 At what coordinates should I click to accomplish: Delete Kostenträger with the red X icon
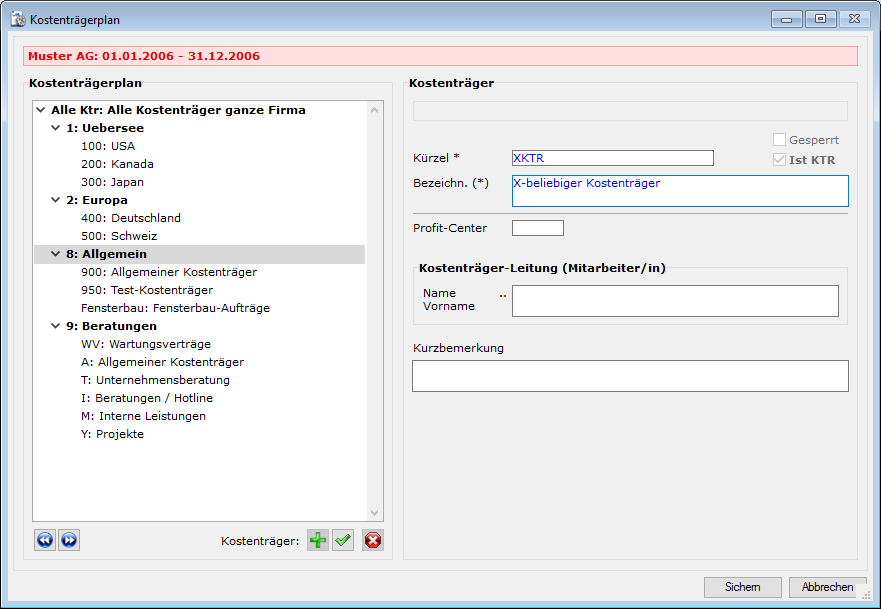373,541
